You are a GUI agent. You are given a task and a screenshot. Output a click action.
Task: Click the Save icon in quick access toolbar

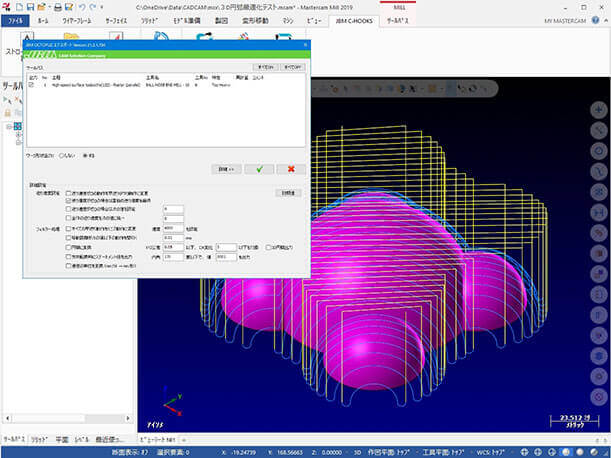(x=30, y=6)
